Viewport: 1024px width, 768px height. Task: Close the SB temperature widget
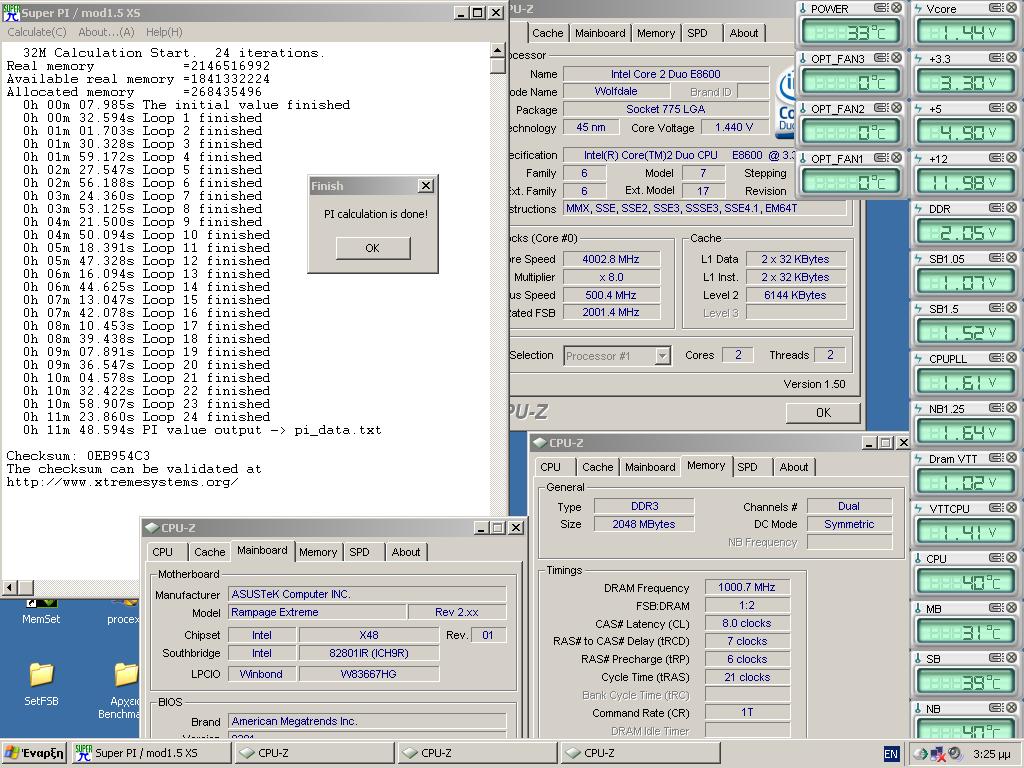pos(1012,657)
